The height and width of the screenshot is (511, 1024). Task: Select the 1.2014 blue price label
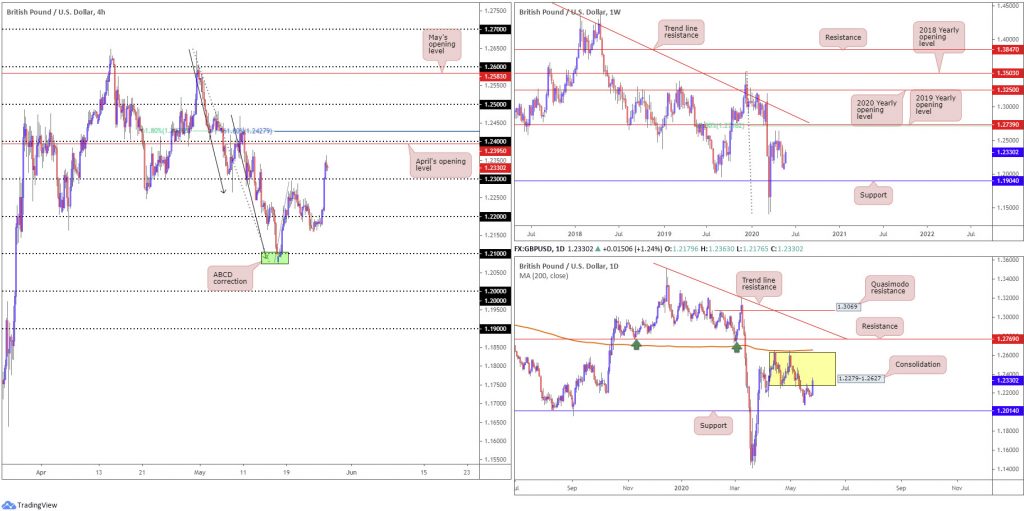(1006, 410)
